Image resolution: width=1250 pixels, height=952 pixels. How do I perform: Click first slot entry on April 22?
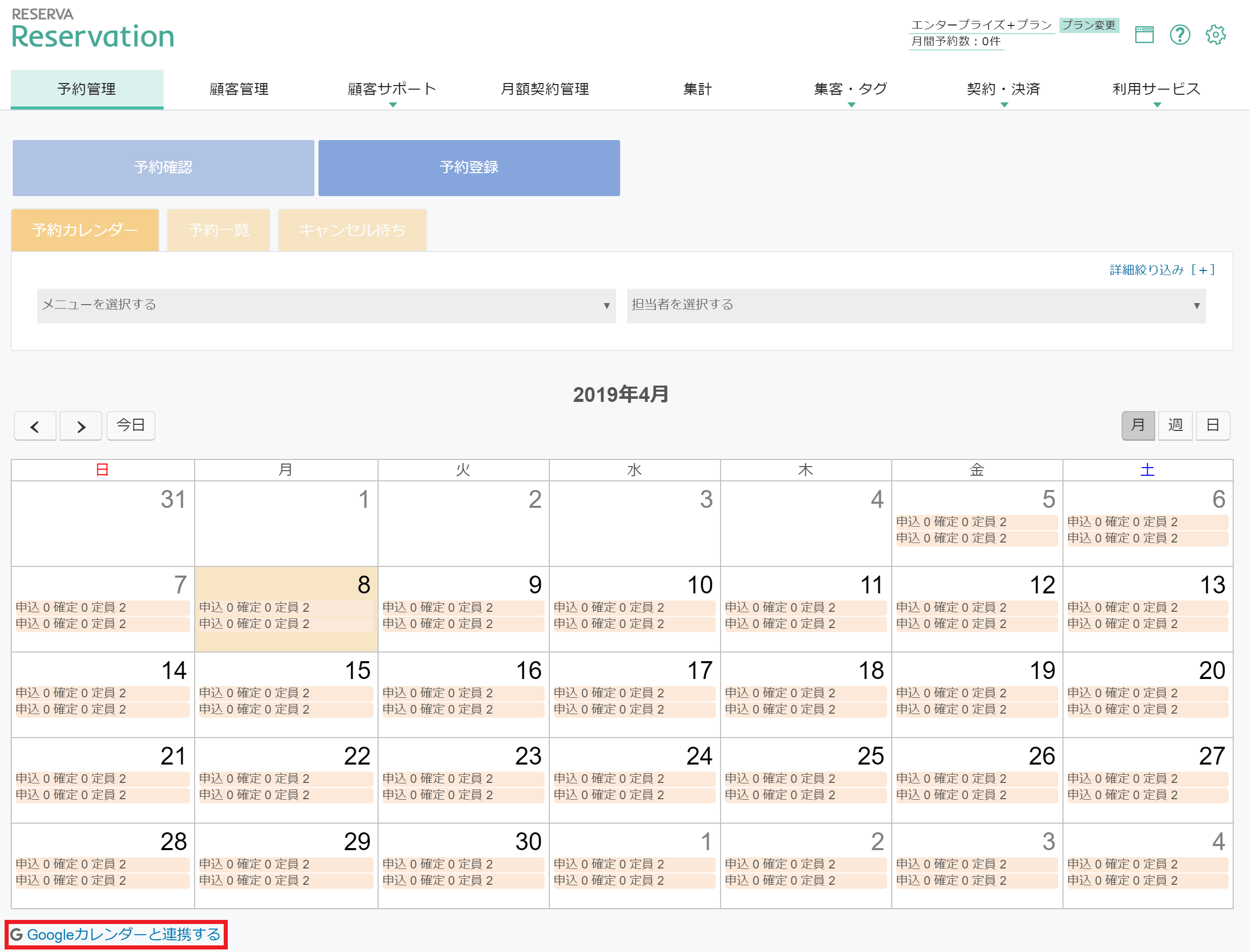point(286,779)
